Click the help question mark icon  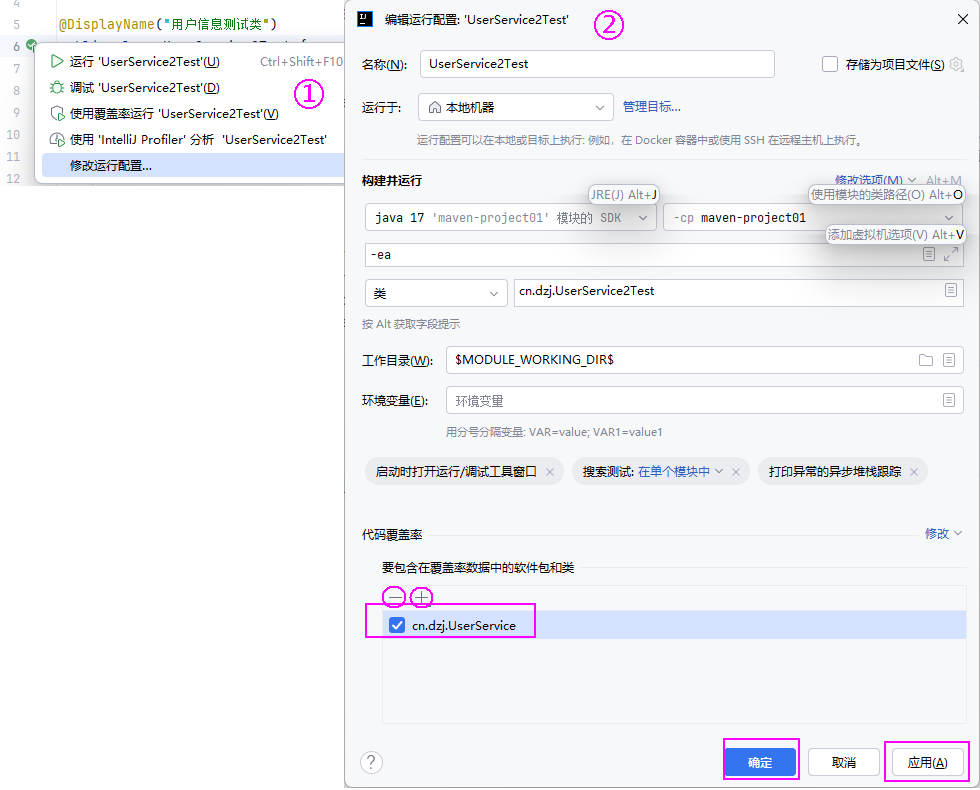[x=372, y=762]
